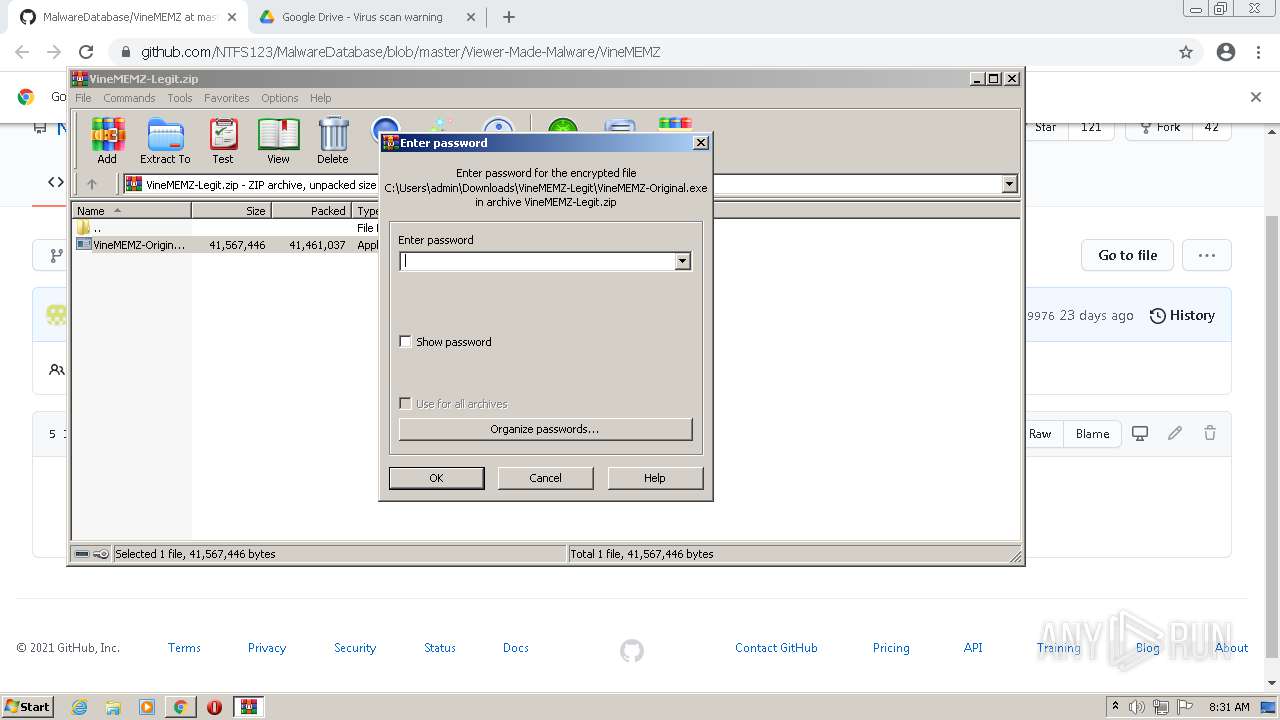Screen dimensions: 1280x720
Task: Go back in Chrome
Action: point(22,52)
